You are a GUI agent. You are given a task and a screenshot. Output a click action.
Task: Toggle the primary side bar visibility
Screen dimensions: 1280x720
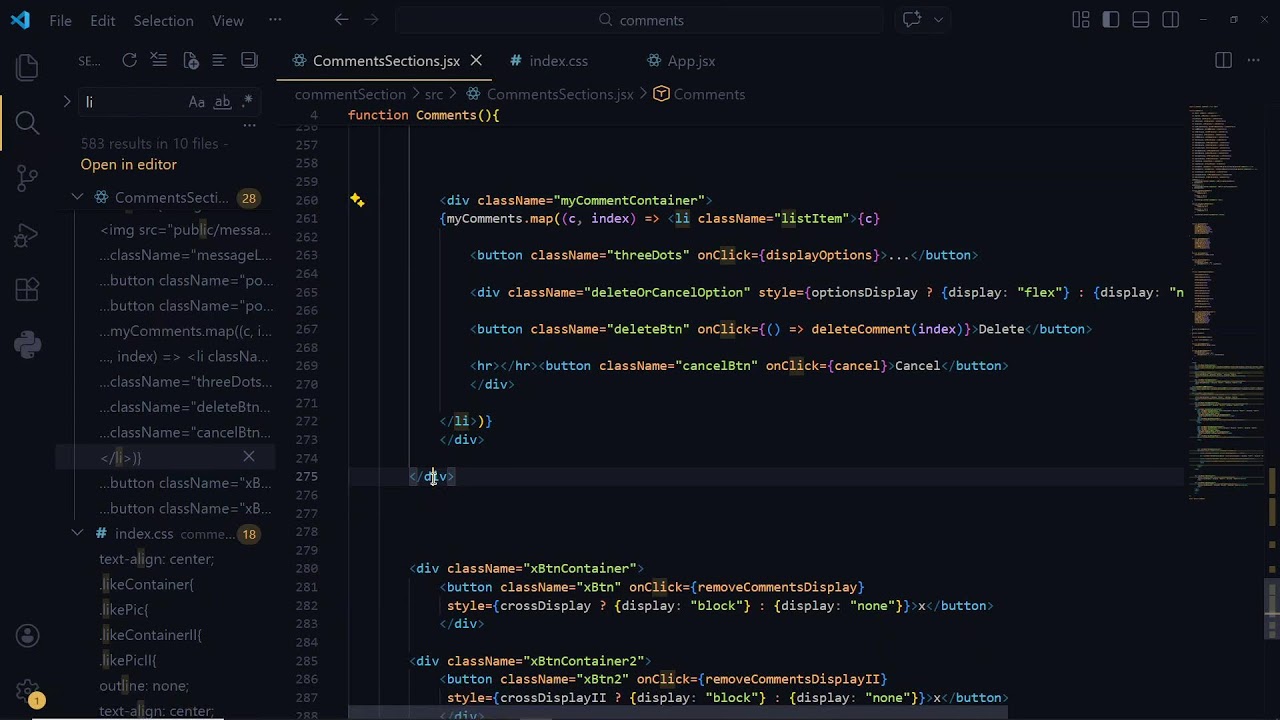[x=1110, y=20]
